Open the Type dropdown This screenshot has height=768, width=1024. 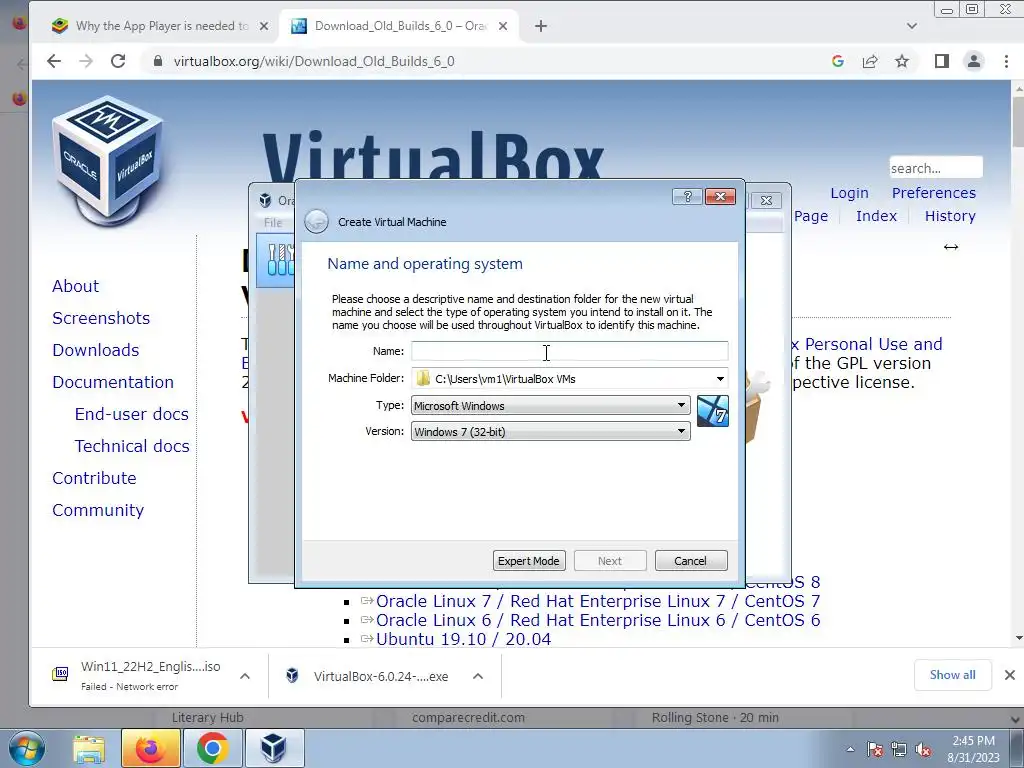pos(551,406)
